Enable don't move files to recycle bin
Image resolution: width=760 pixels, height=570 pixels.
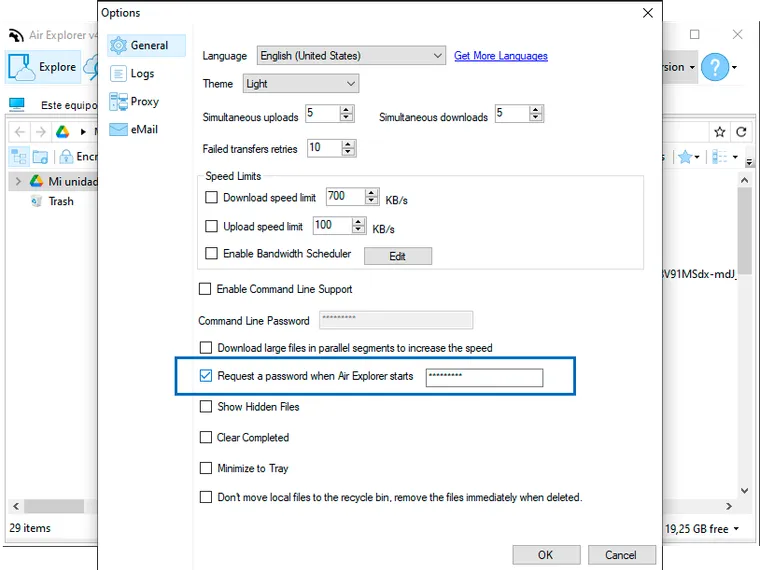[x=206, y=497]
